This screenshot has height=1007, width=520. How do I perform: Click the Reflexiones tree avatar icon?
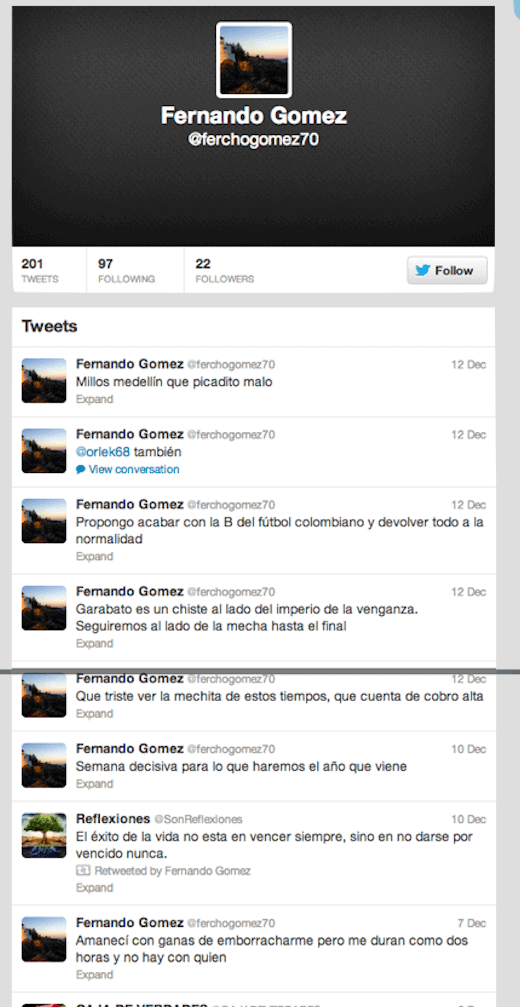point(44,836)
